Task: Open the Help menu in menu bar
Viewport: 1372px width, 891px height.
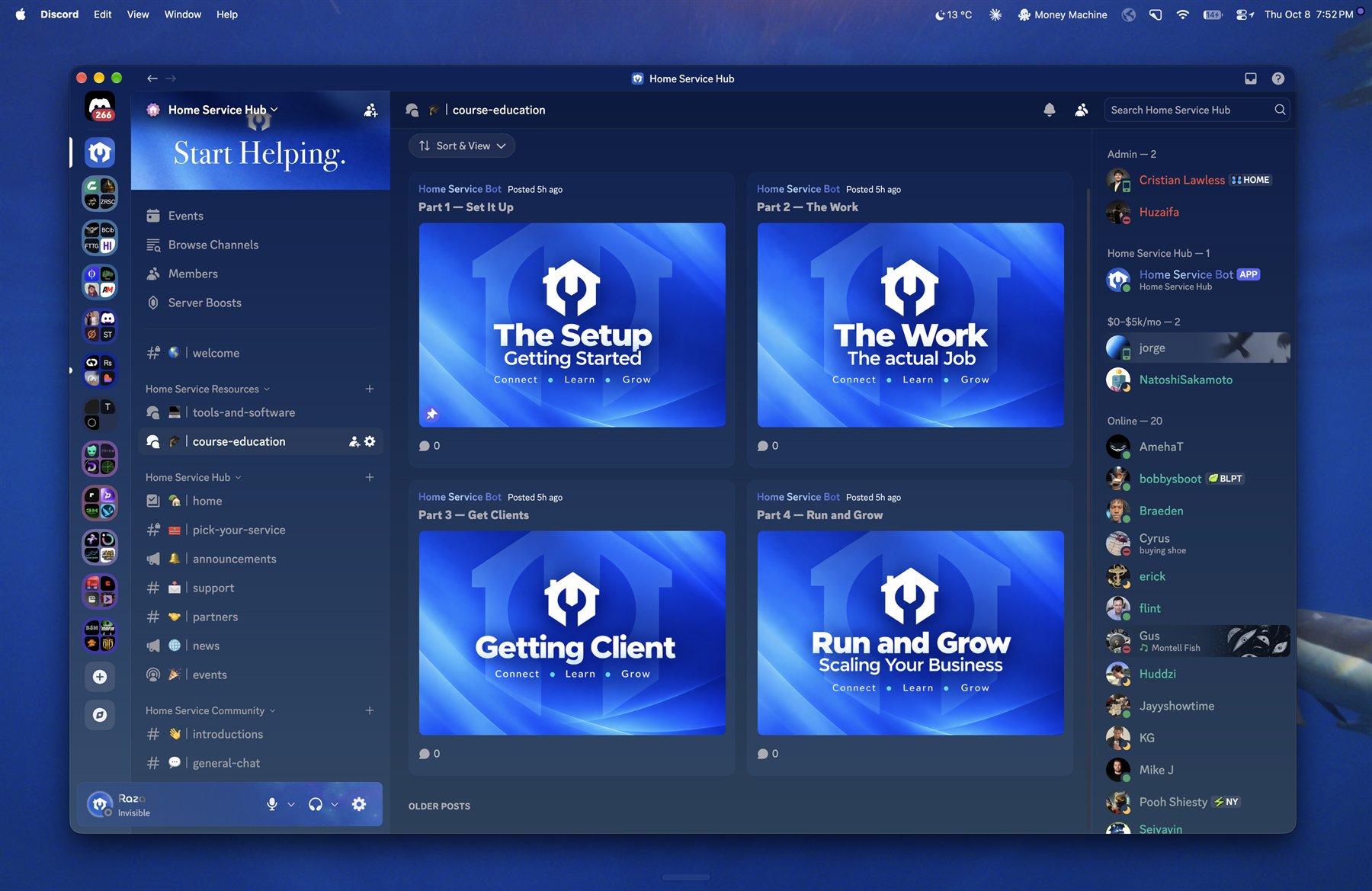Action: [x=226, y=14]
